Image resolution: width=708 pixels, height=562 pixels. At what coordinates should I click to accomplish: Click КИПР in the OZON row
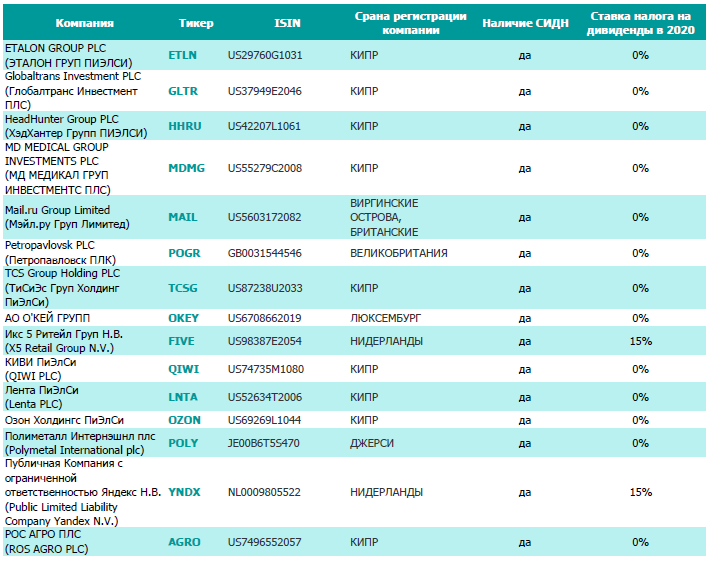[364, 420]
